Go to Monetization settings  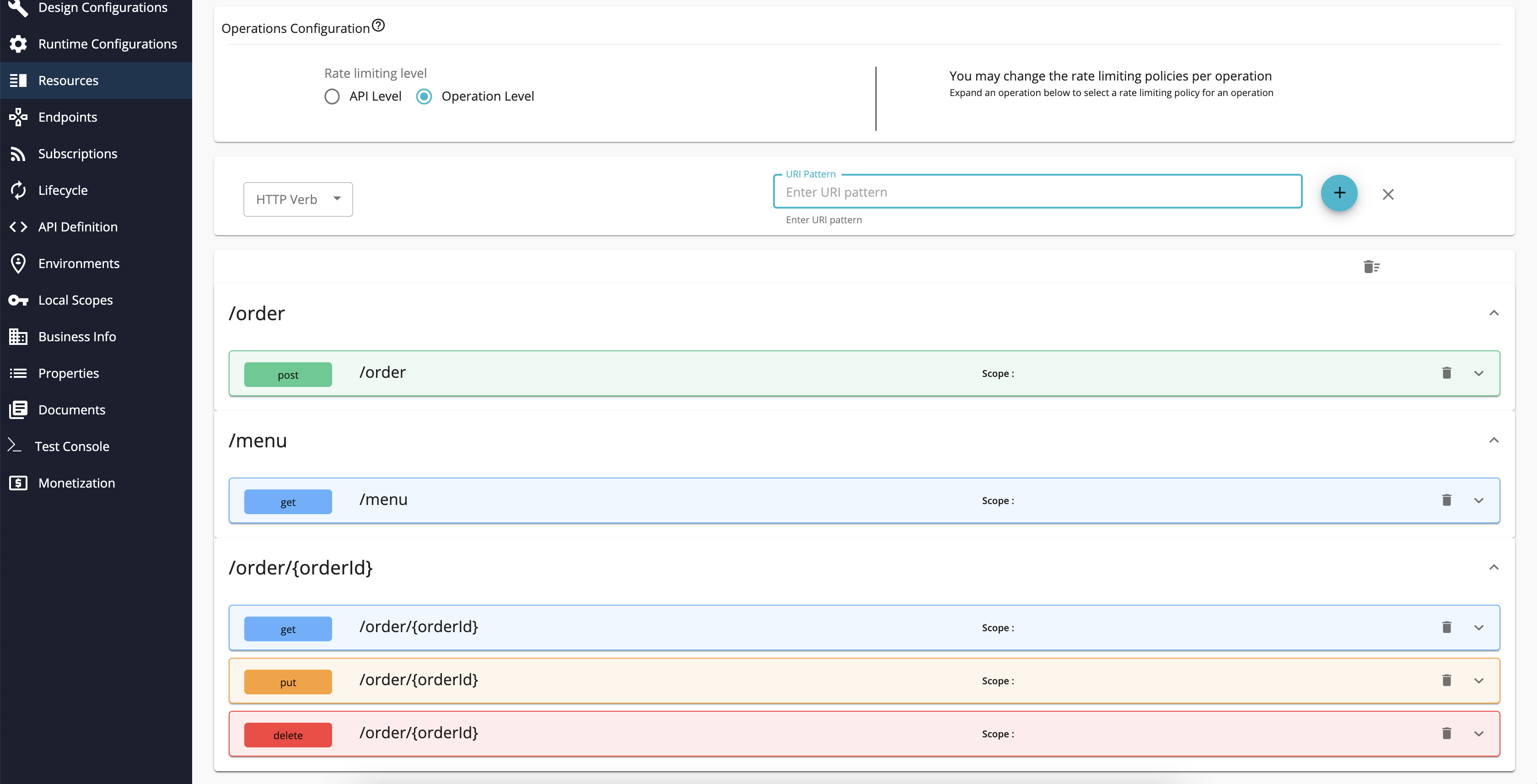pyautogui.click(x=76, y=483)
